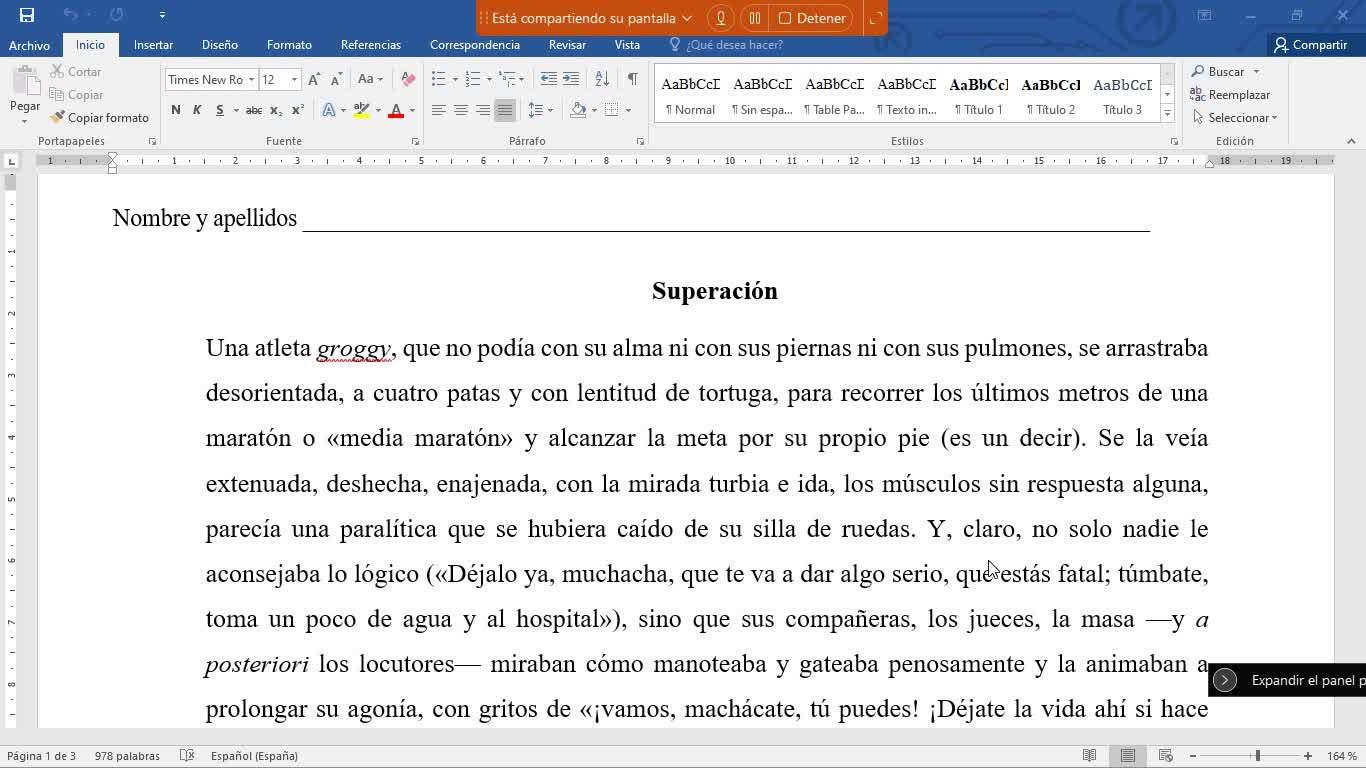
Task: Open the Seleccionar dropdown
Action: click(1236, 118)
